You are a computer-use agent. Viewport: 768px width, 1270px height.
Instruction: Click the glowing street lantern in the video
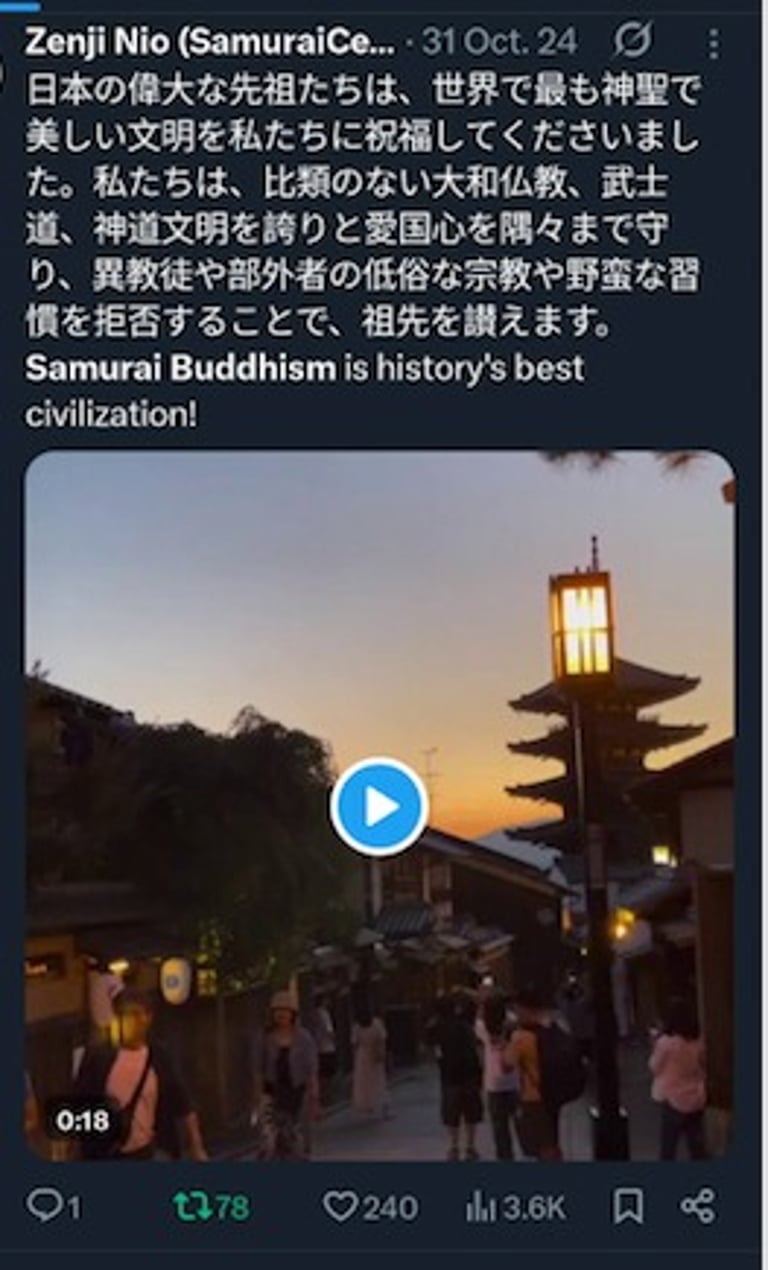click(581, 622)
